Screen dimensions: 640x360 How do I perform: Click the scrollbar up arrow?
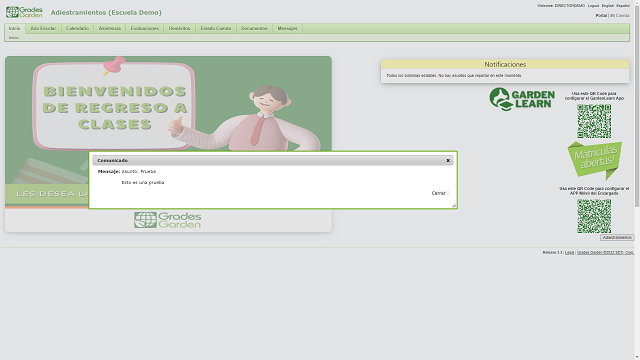click(637, 2)
